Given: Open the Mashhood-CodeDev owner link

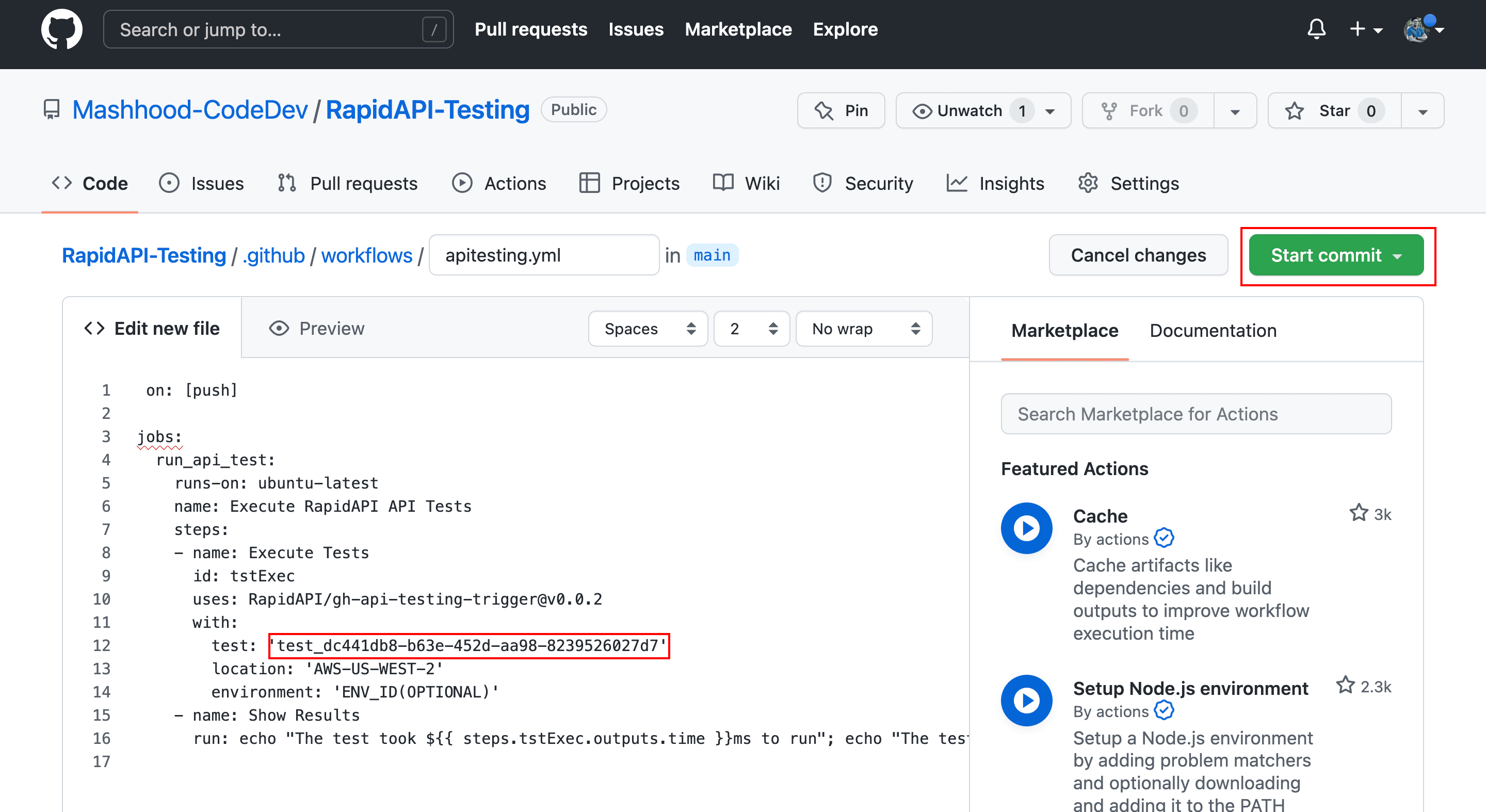Looking at the screenshot, I should [x=190, y=109].
